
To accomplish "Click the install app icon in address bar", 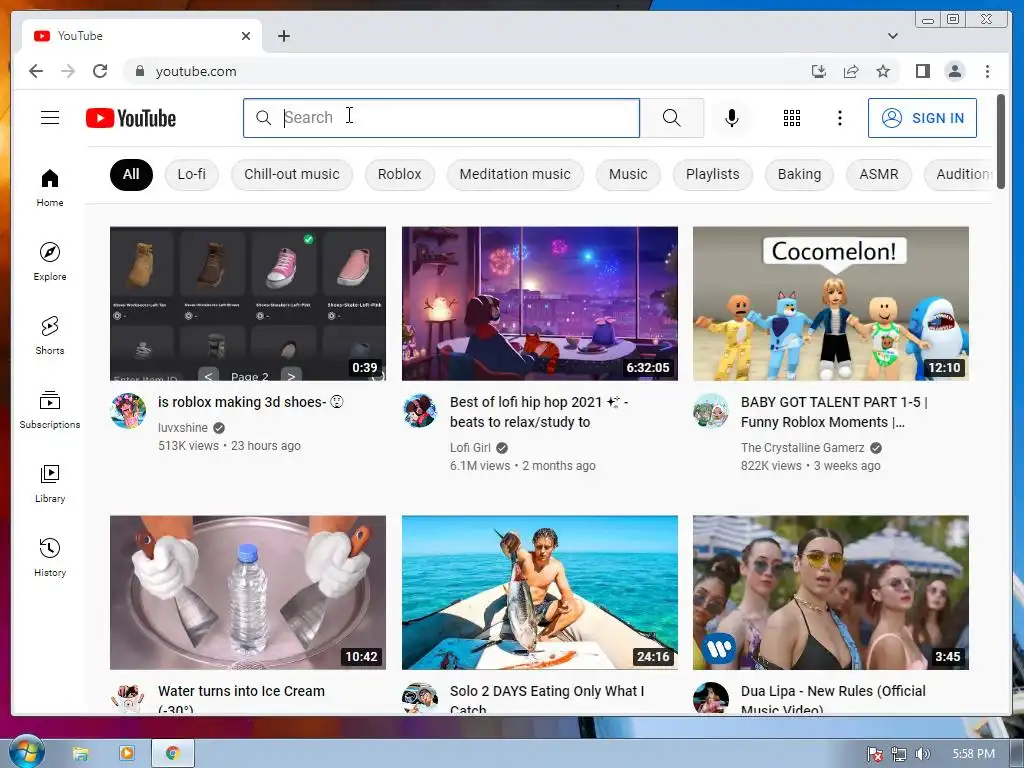I will pyautogui.click(x=818, y=71).
